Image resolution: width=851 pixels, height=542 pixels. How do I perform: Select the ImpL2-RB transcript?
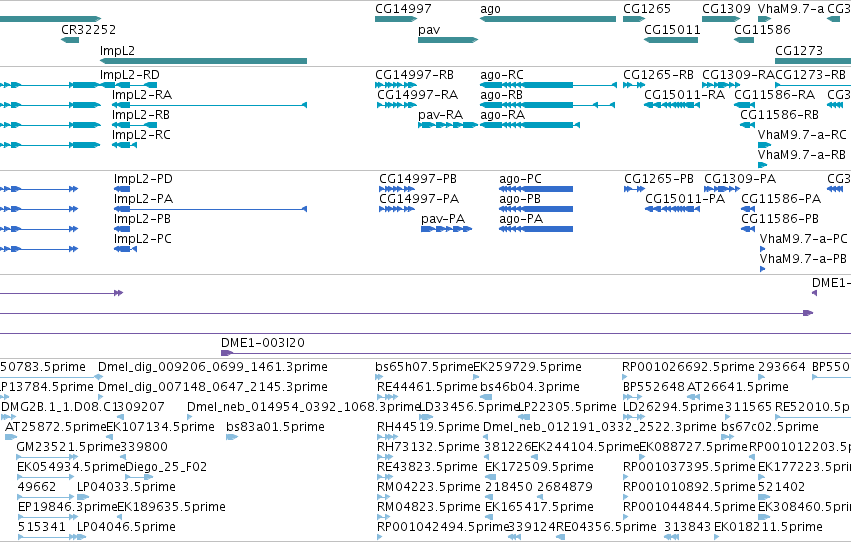click(135, 125)
